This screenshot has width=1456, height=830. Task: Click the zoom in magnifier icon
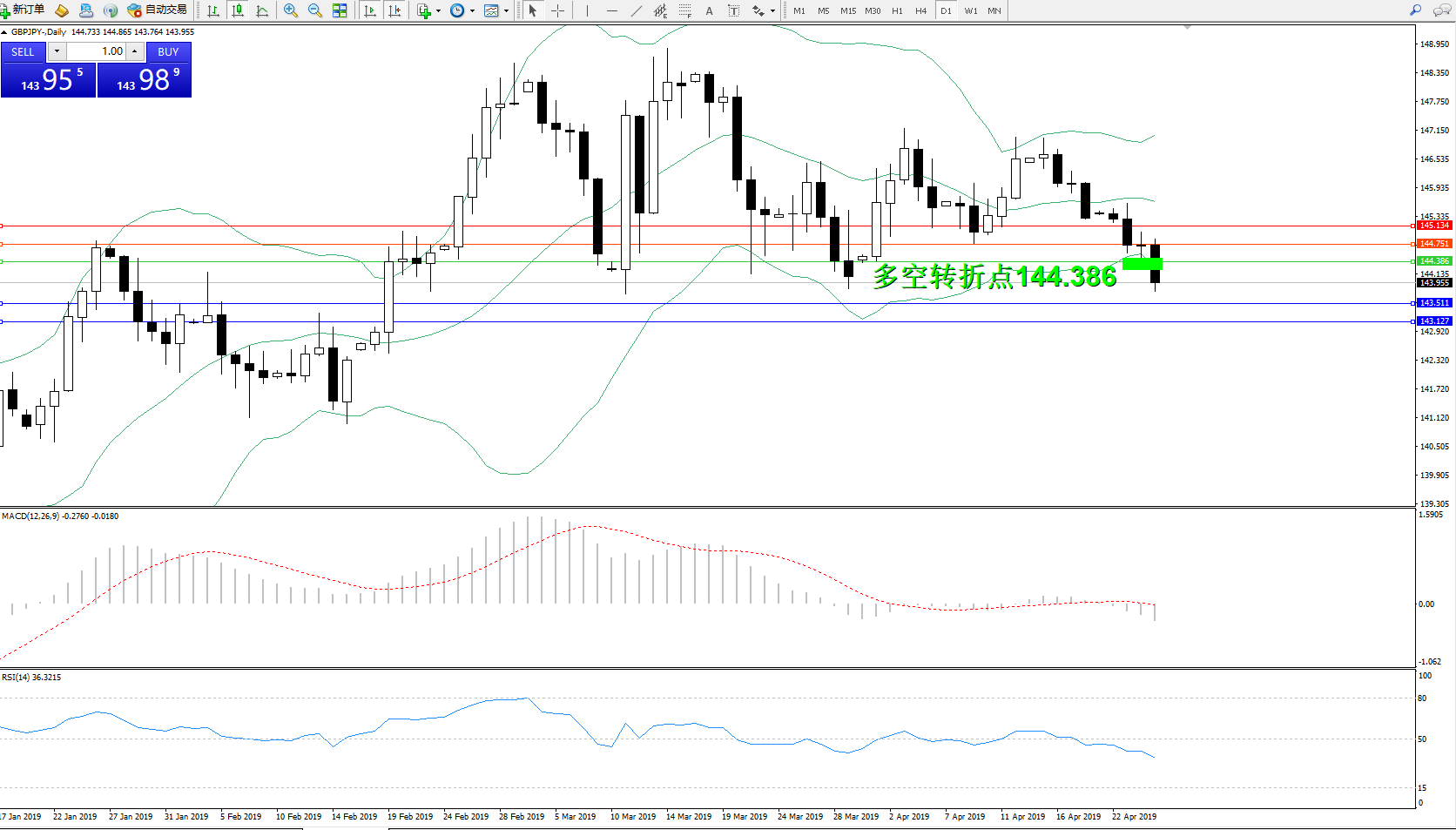pos(291,10)
